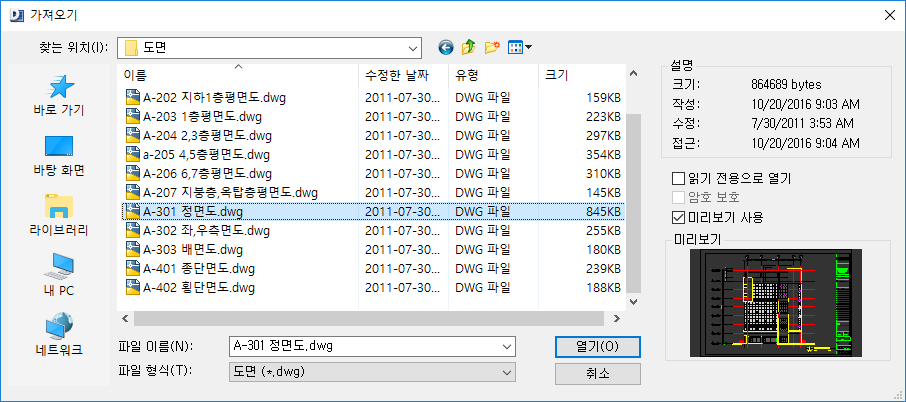Click 864689 bytes size value
Image resolution: width=906 pixels, height=402 pixels.
(786, 84)
